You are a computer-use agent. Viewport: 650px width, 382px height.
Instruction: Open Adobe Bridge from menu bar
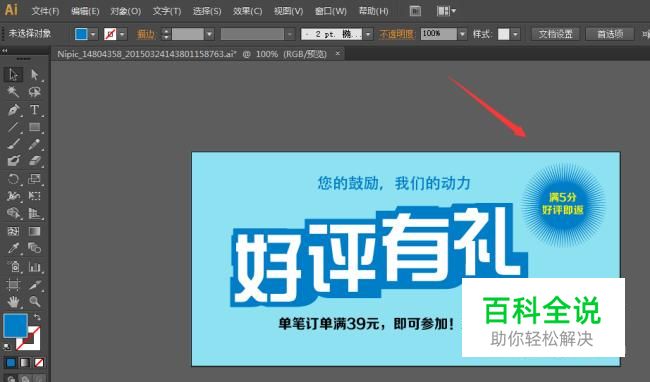(415, 11)
